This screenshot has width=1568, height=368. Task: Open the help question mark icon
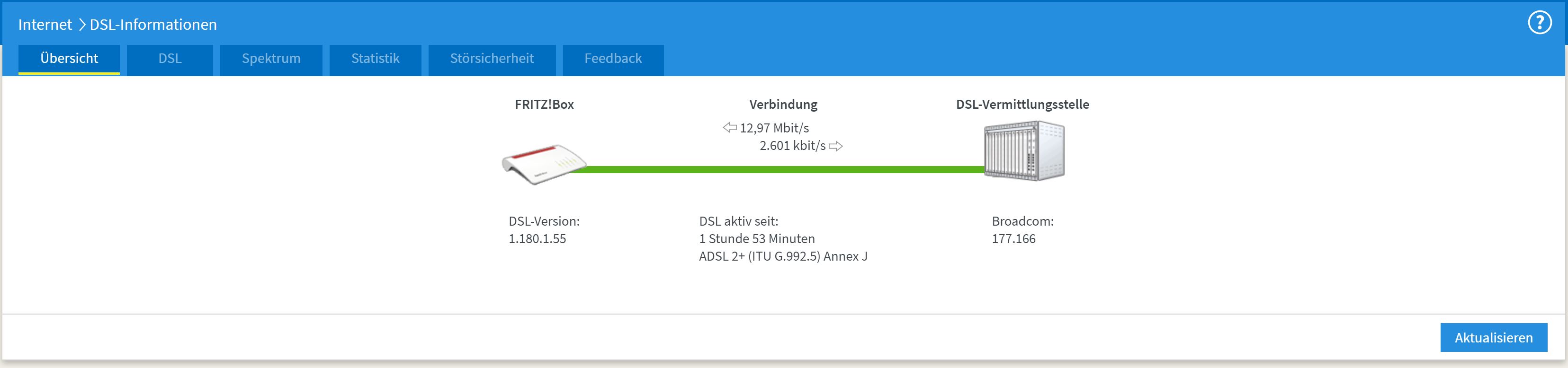coord(1540,23)
